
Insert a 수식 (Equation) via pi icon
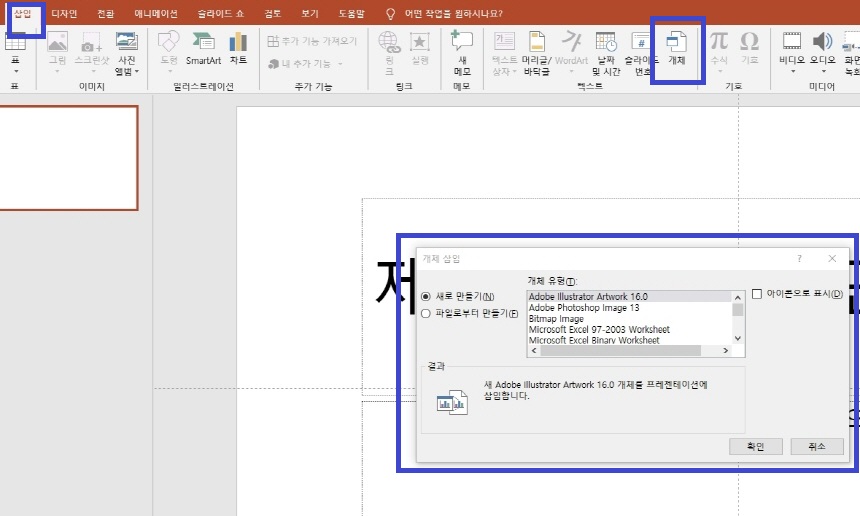(718, 41)
